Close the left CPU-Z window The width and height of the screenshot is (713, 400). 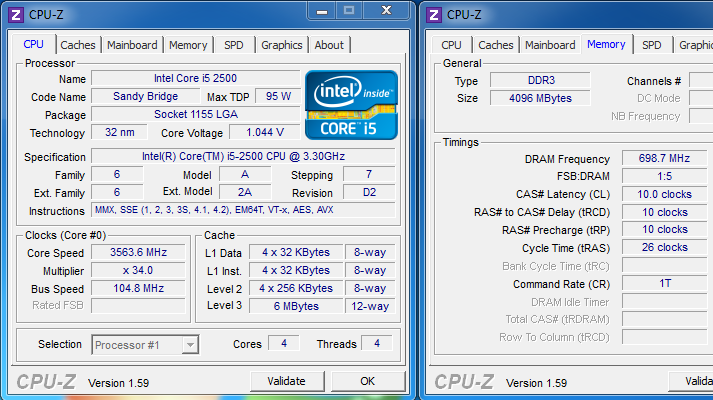[385, 11]
